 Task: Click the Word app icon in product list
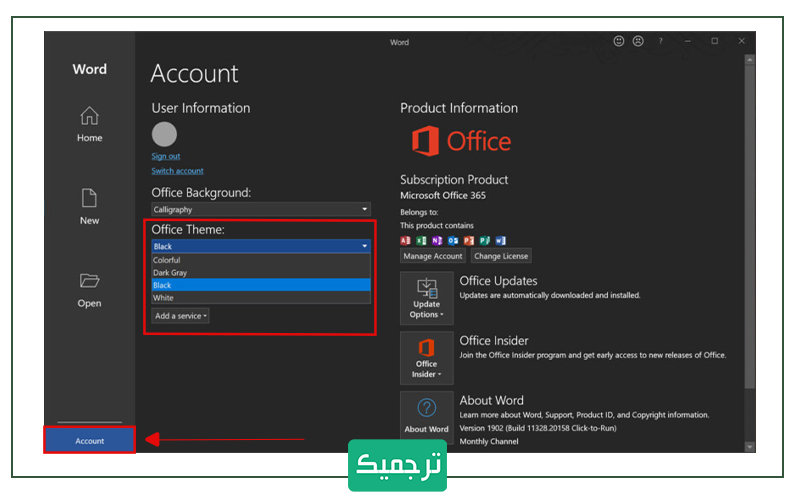click(500, 240)
